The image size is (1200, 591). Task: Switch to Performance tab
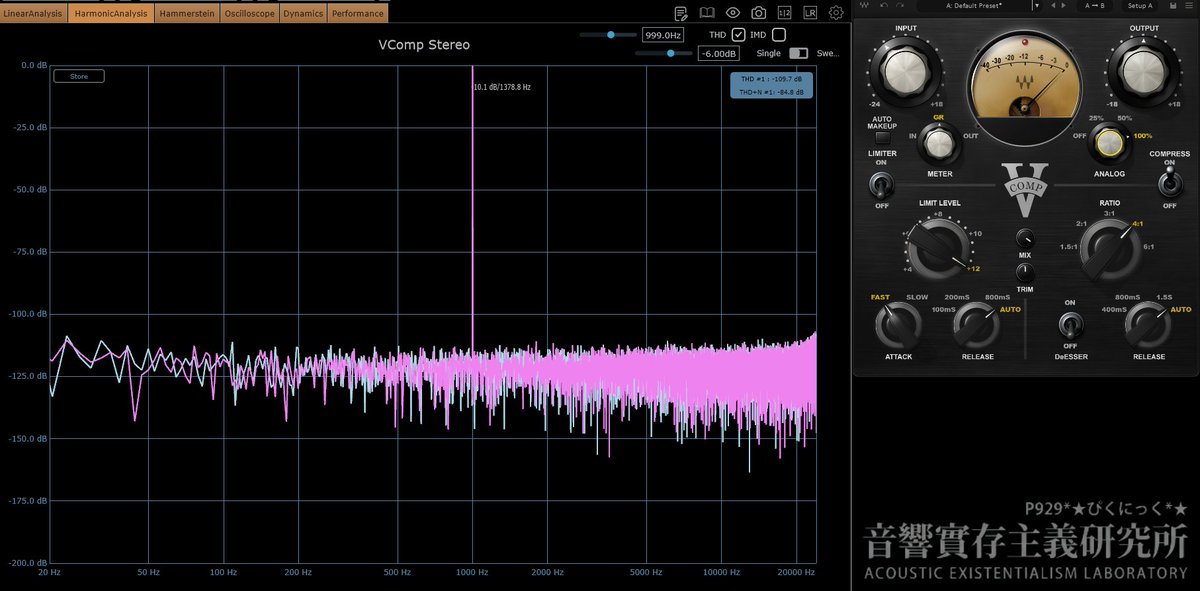[x=357, y=14]
